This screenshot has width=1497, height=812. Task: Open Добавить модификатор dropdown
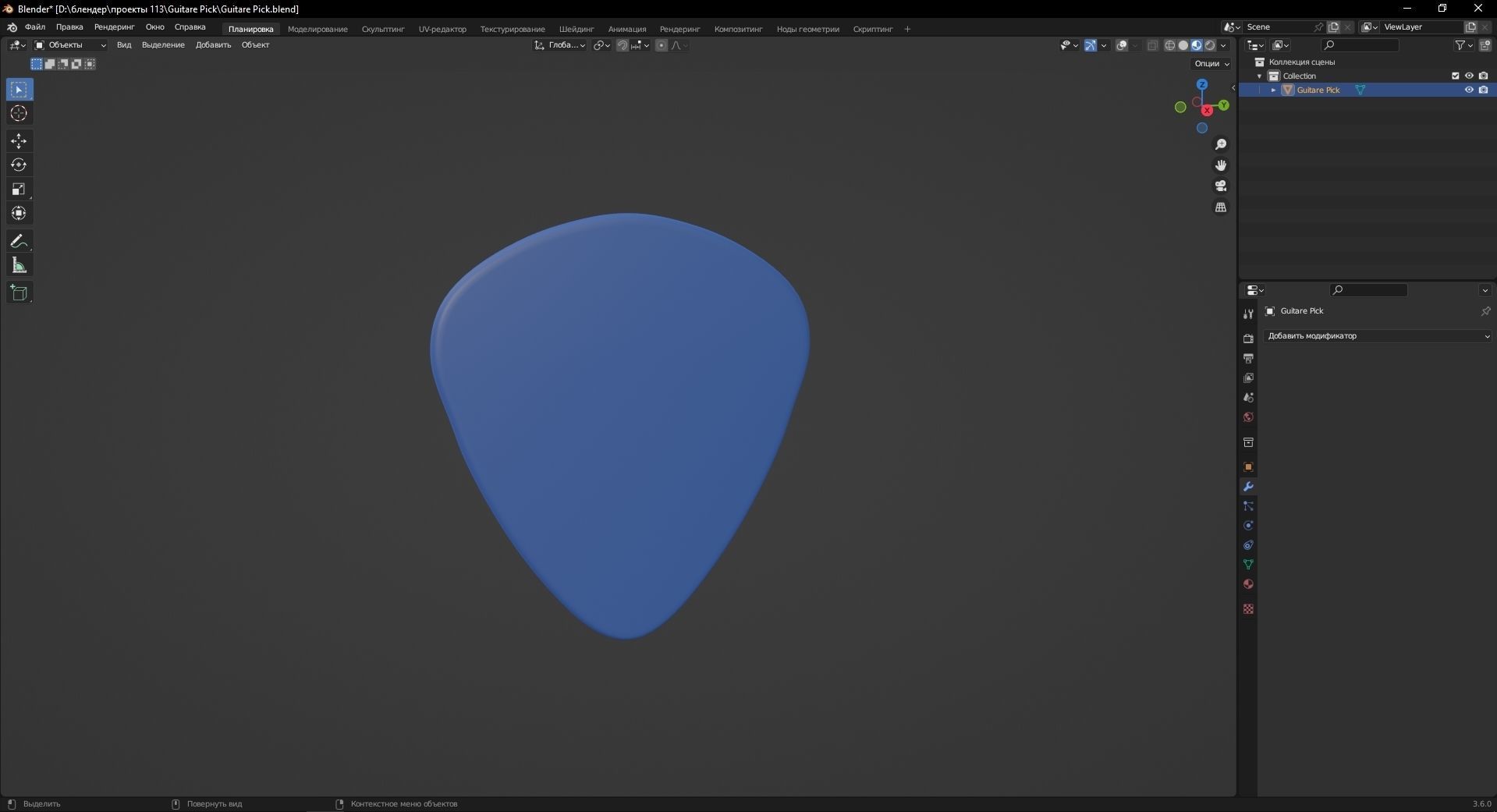[x=1378, y=336]
